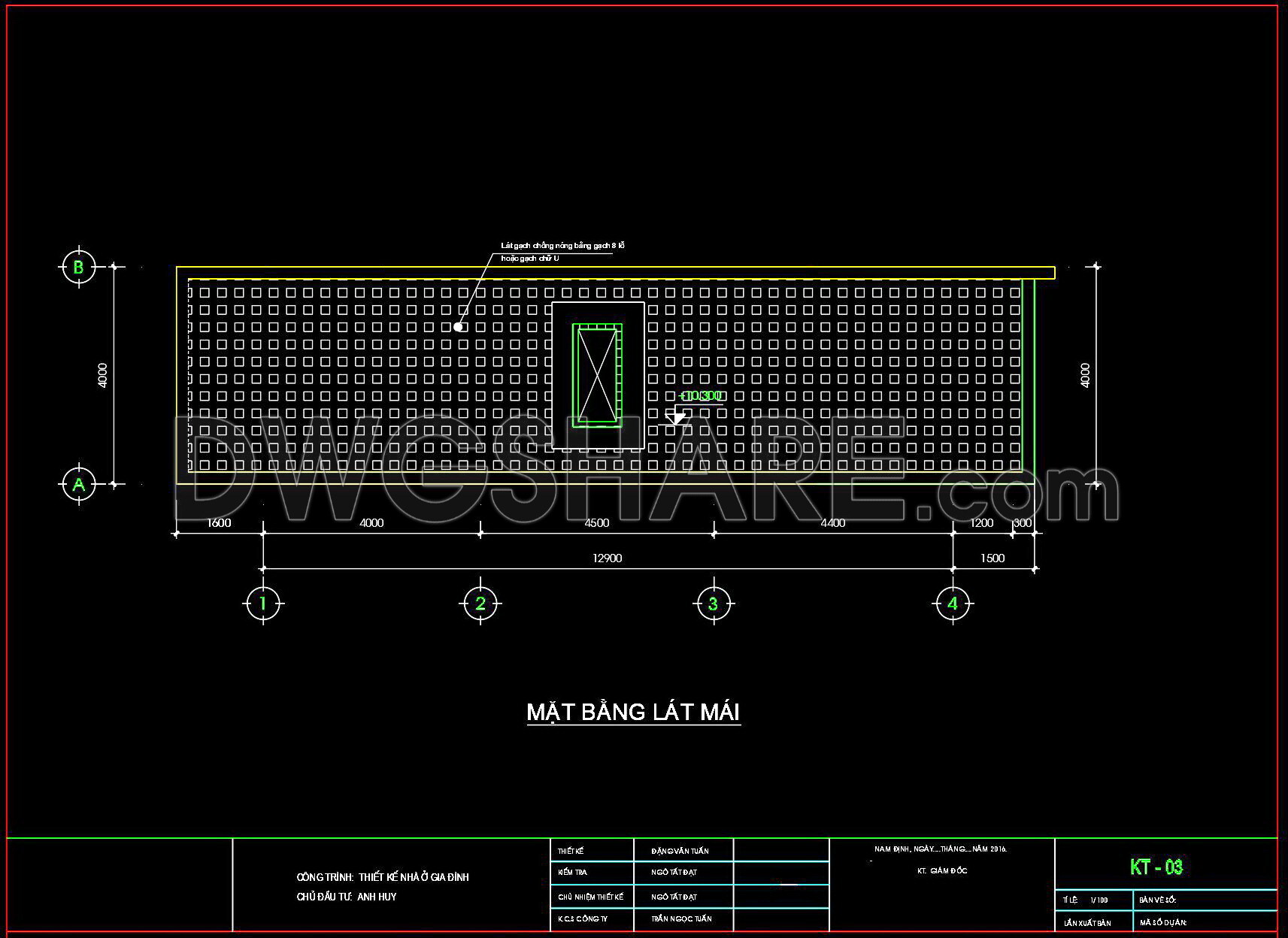
Task: Select the CÔNG TRÌNH project name text
Action: point(383,877)
